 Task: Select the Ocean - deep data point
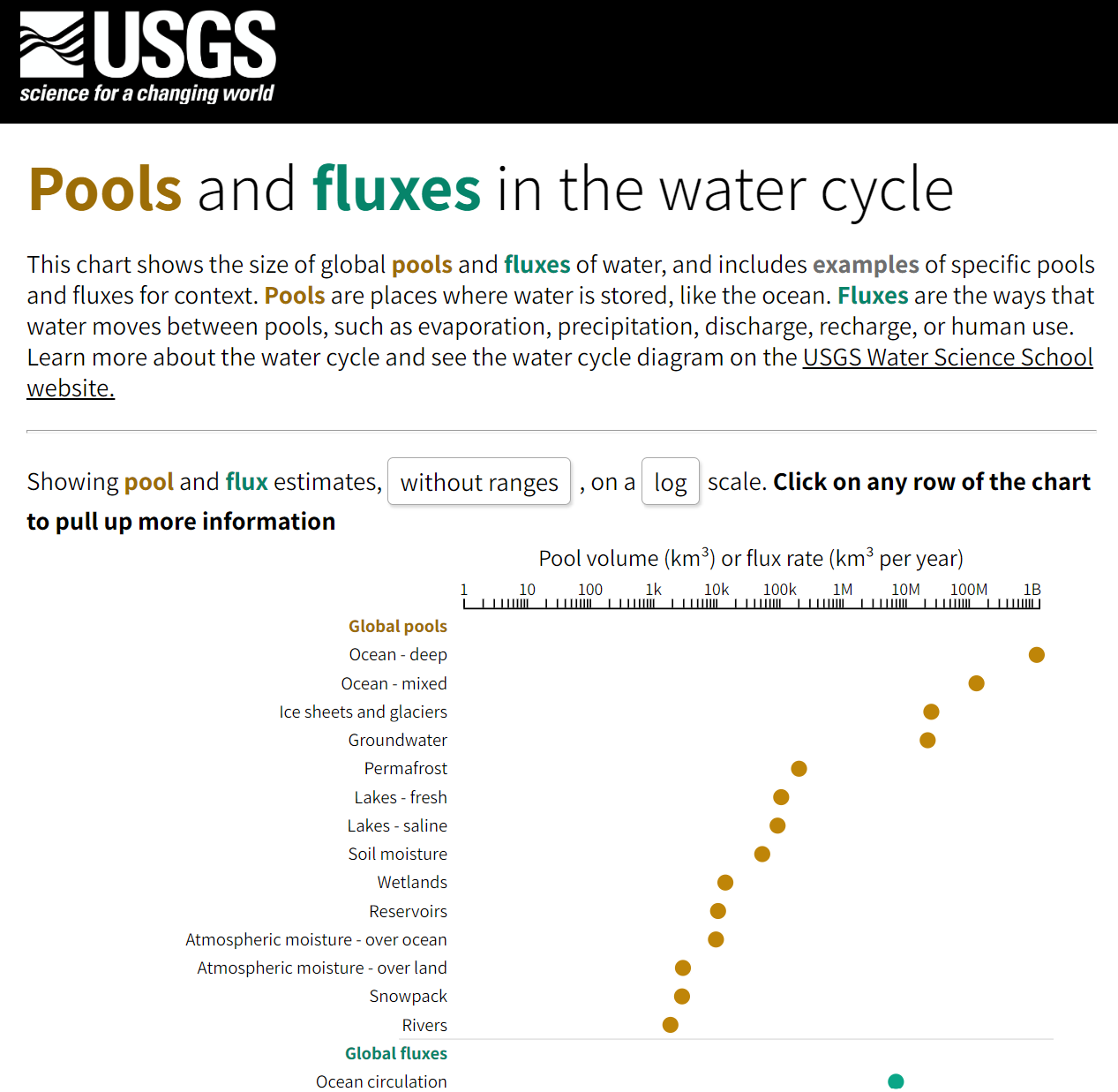click(1037, 654)
